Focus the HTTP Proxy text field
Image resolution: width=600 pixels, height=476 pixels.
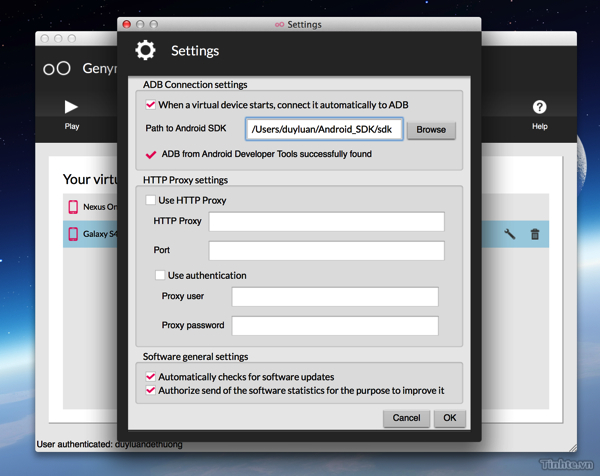[x=326, y=221]
